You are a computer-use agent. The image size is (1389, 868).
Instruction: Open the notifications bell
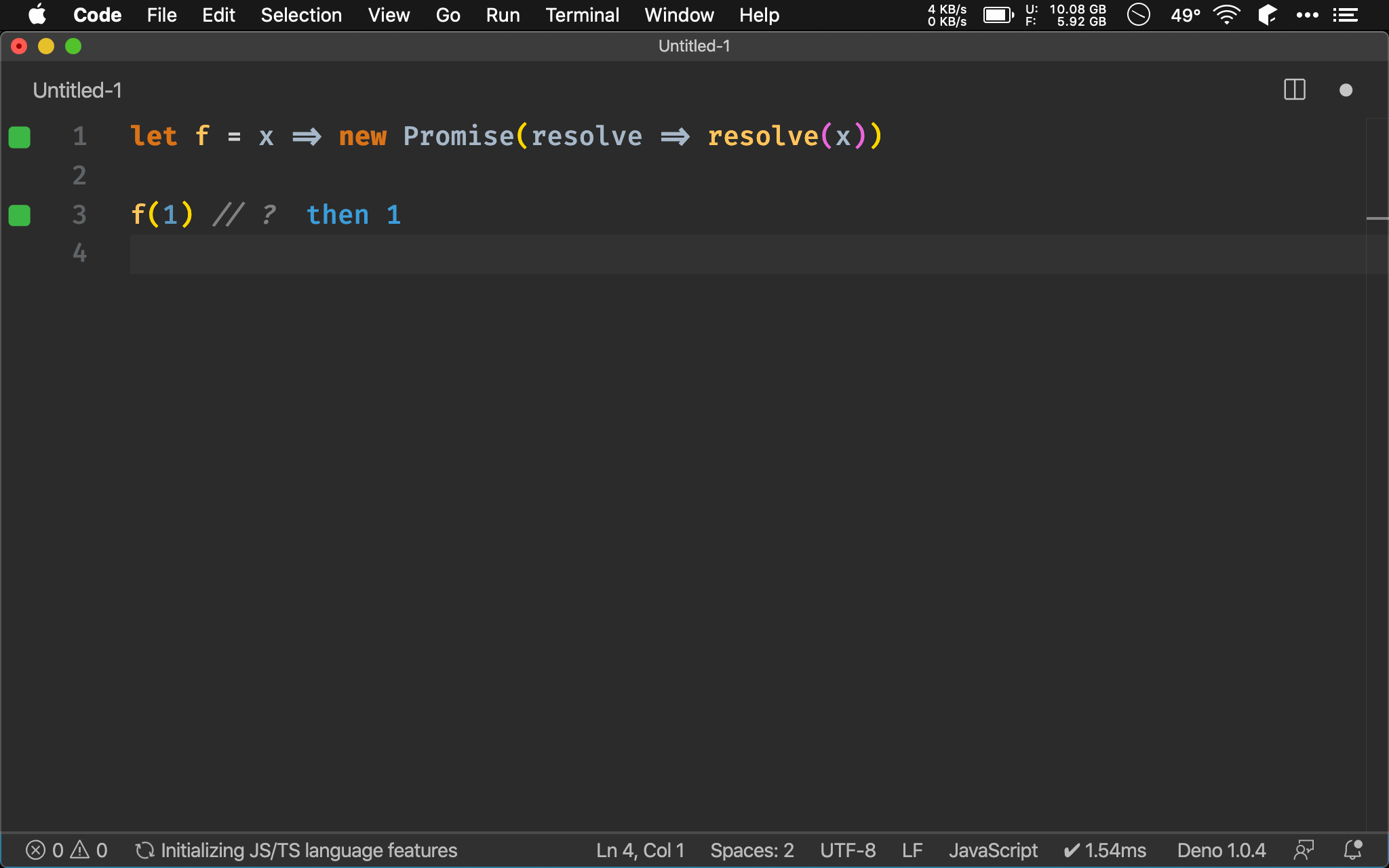click(1352, 850)
